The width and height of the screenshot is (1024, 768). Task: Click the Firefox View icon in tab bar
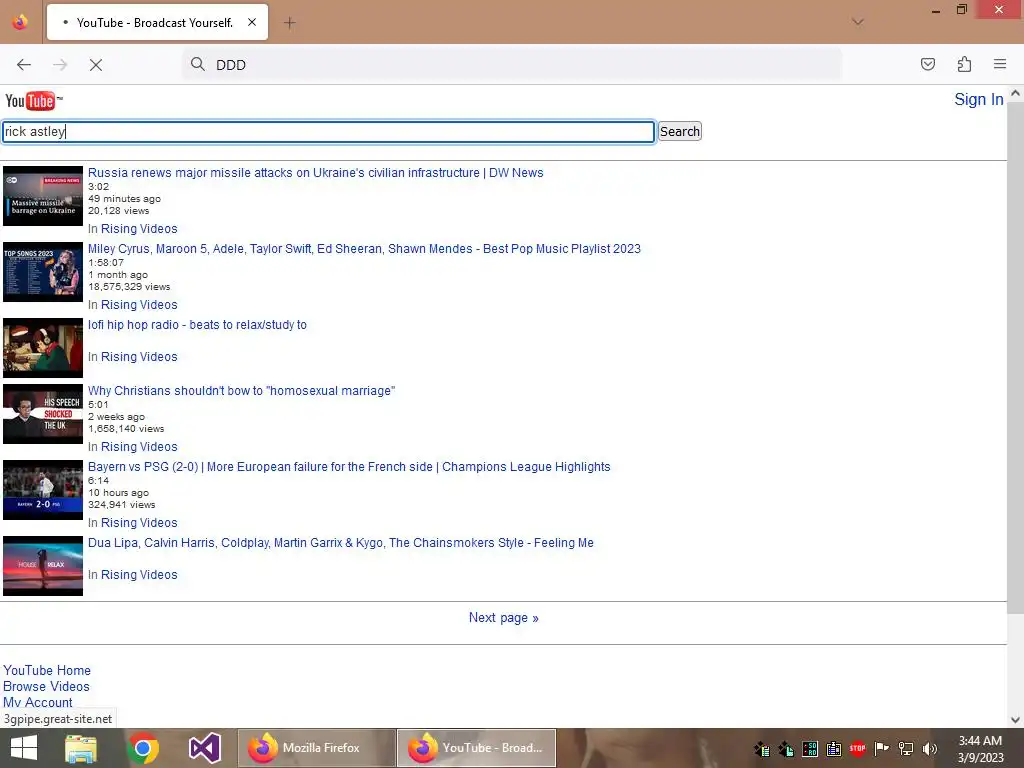coord(20,22)
